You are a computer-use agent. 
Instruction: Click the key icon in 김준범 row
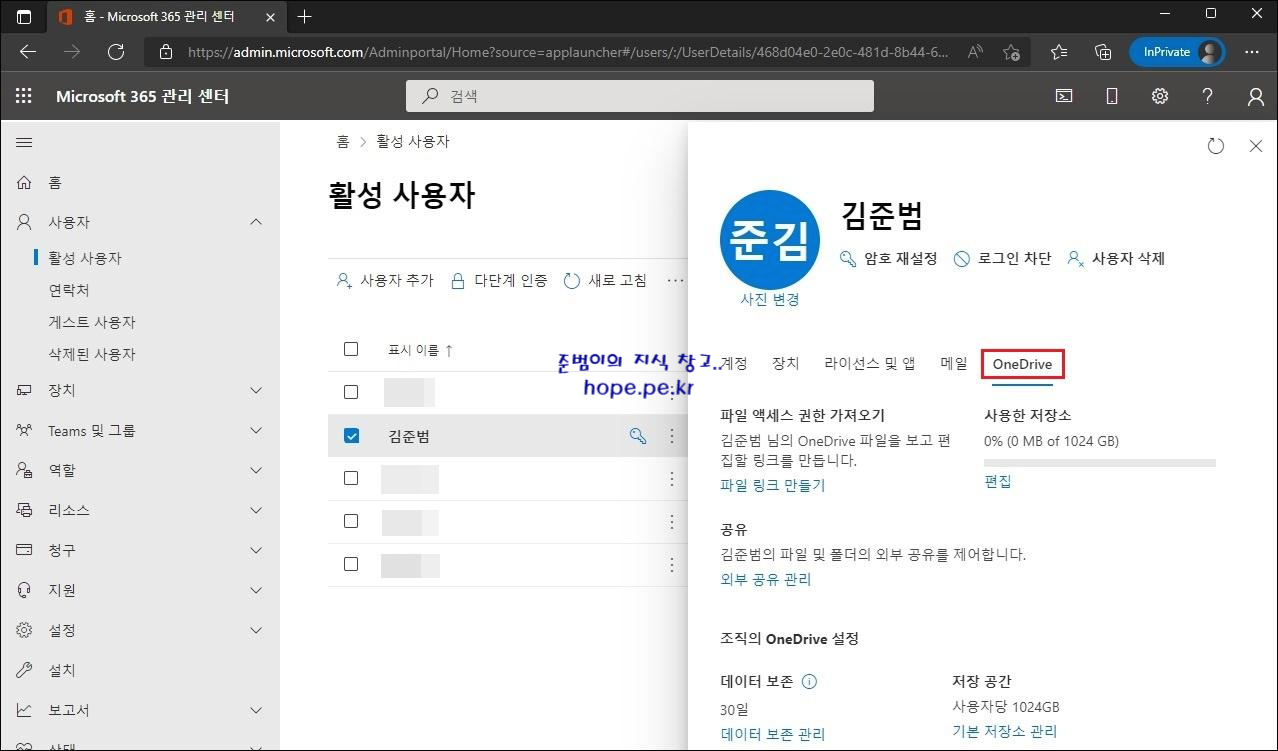click(637, 436)
